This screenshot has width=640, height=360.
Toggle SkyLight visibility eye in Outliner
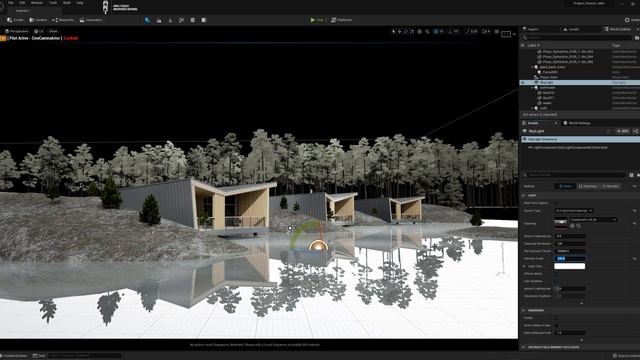(523, 82)
